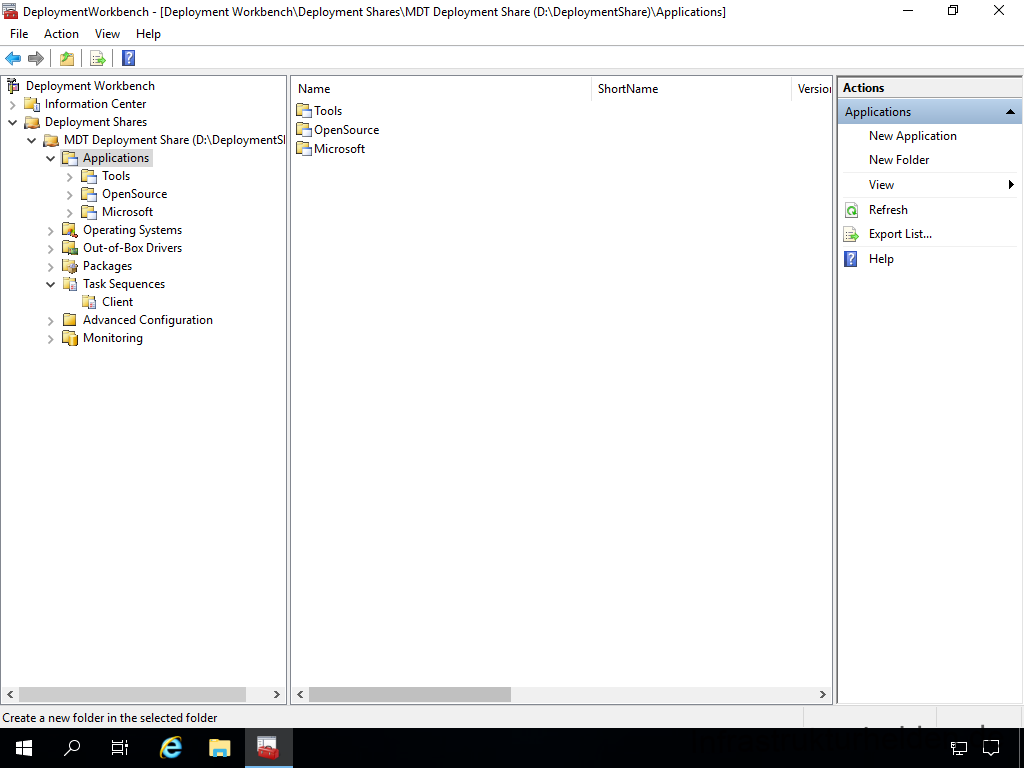Open File Explorer from the taskbar
This screenshot has height=768, width=1024.
click(219, 748)
